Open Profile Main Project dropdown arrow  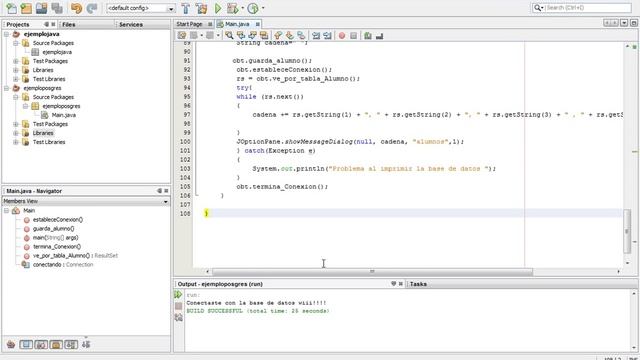click(263, 8)
